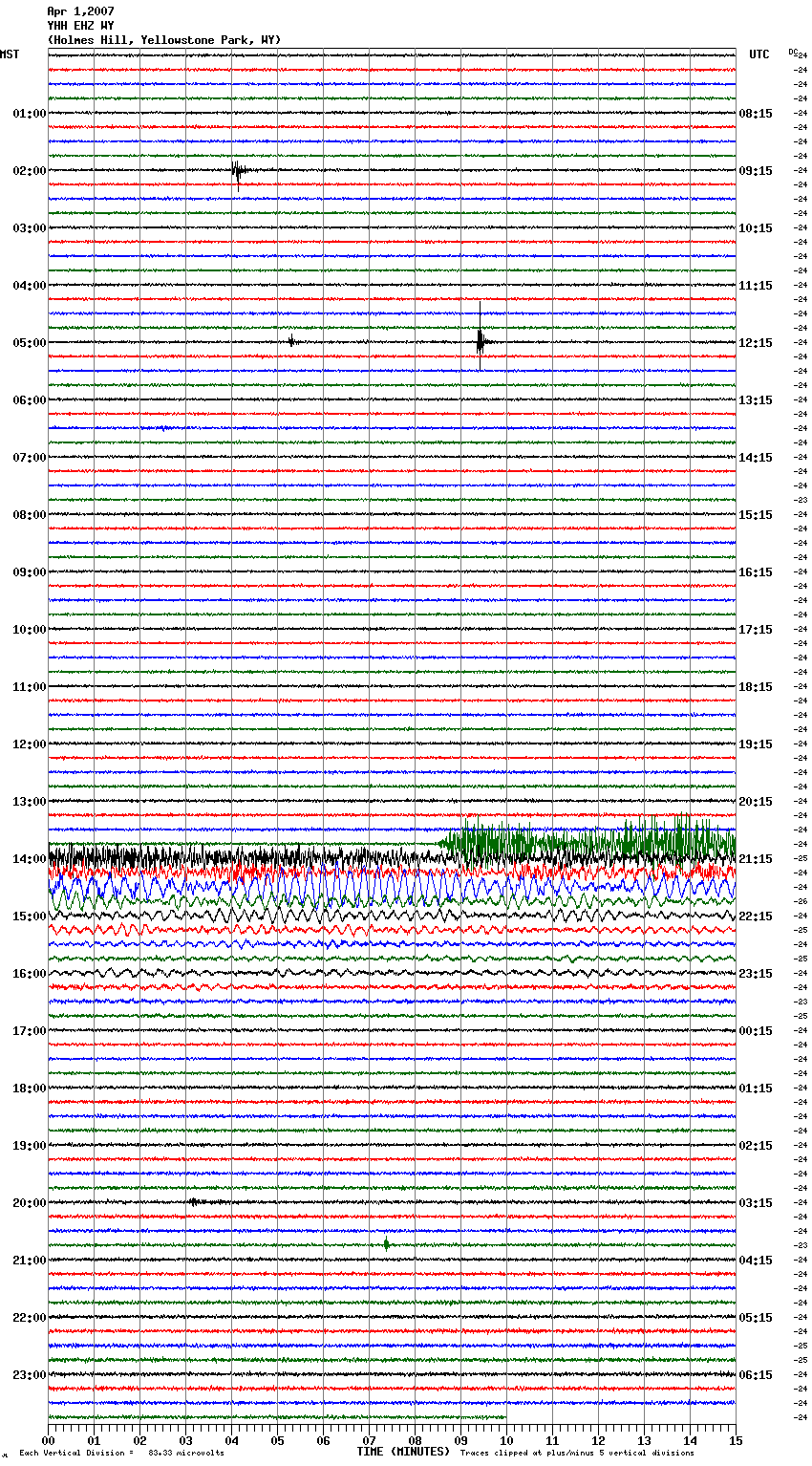This screenshot has width=812, height=1466.
Task: Click the "TIME (MINUTES)" axis title
Action: [x=403, y=1452]
